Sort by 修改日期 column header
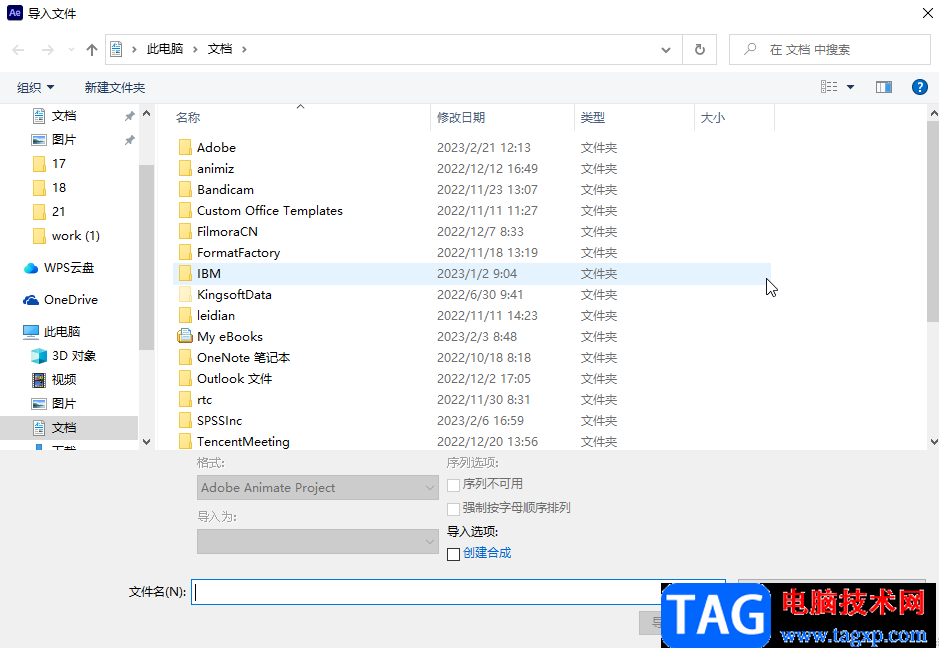This screenshot has width=939, height=648. (461, 117)
